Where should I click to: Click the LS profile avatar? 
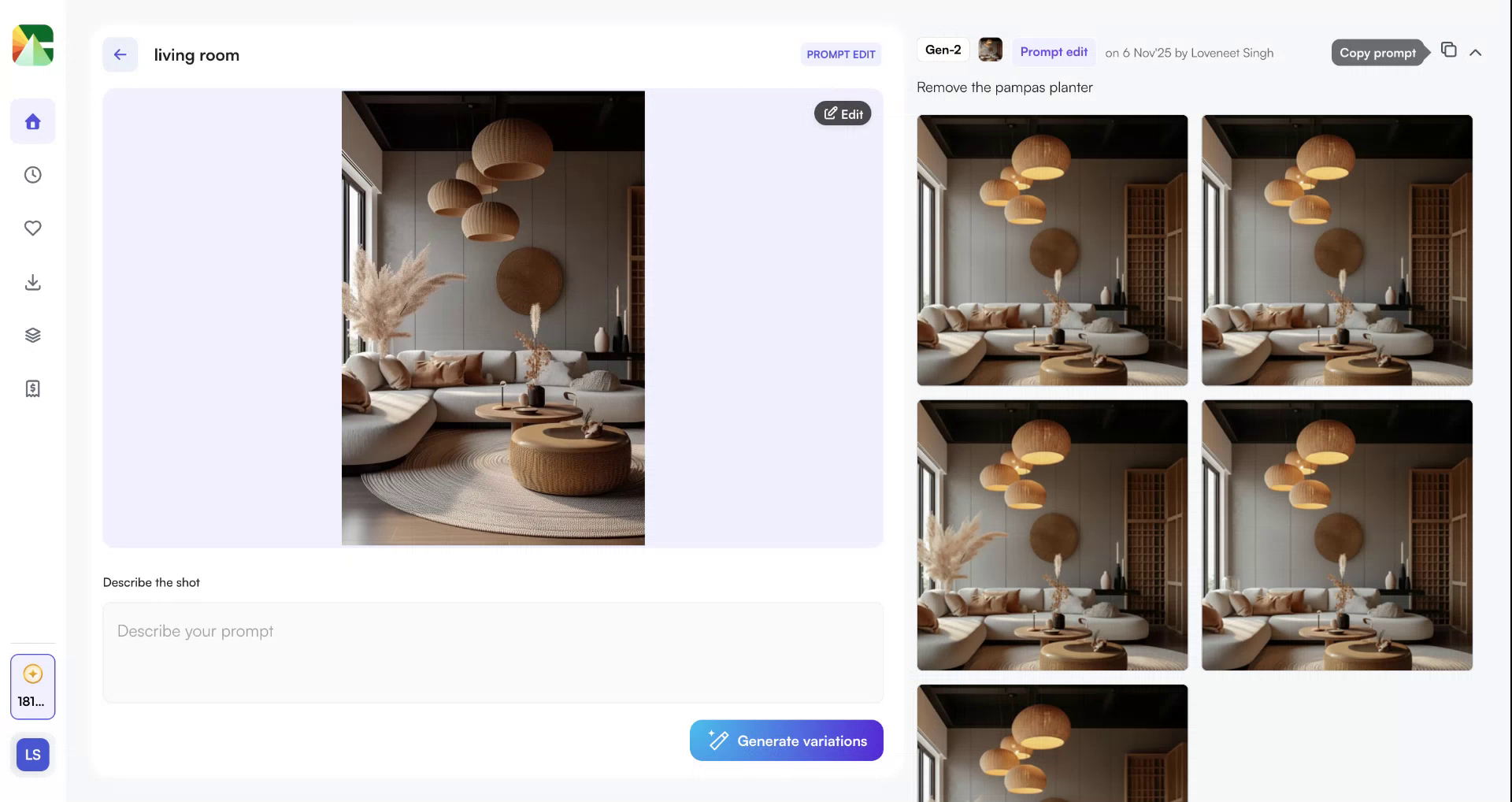[32, 754]
